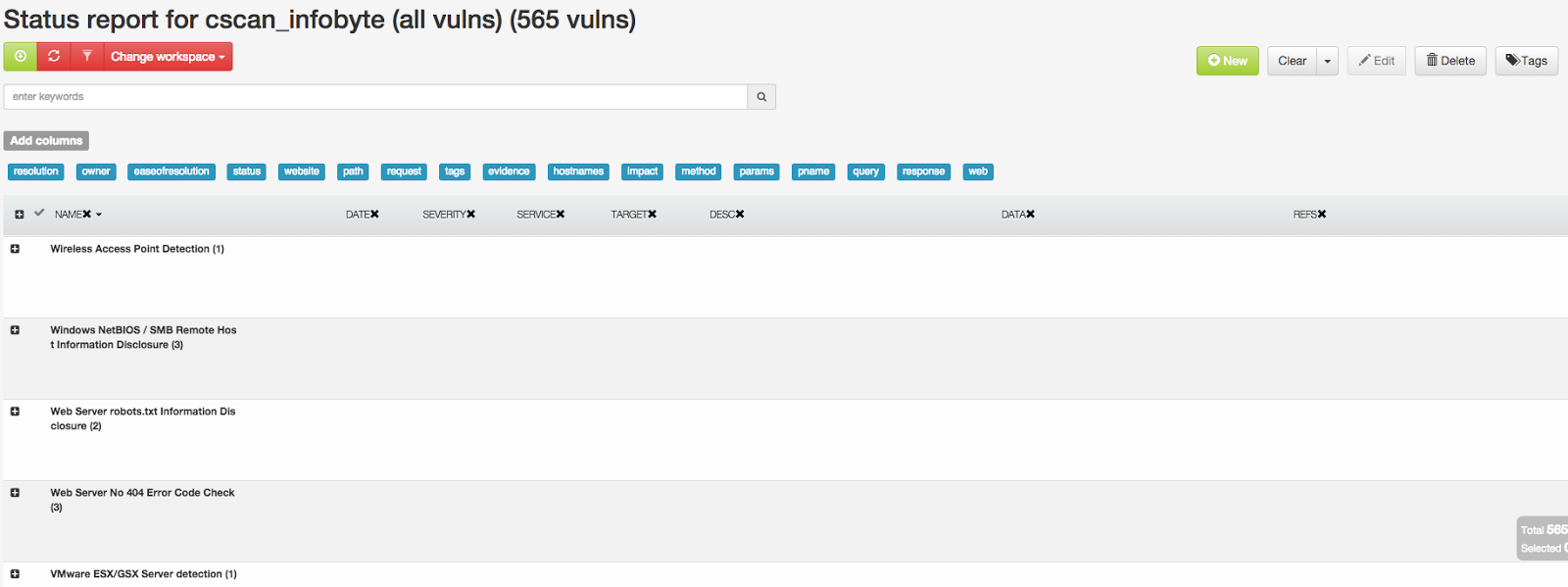Image resolution: width=1568 pixels, height=587 pixels.
Task: Click the green circular icon button
Action: 20,57
